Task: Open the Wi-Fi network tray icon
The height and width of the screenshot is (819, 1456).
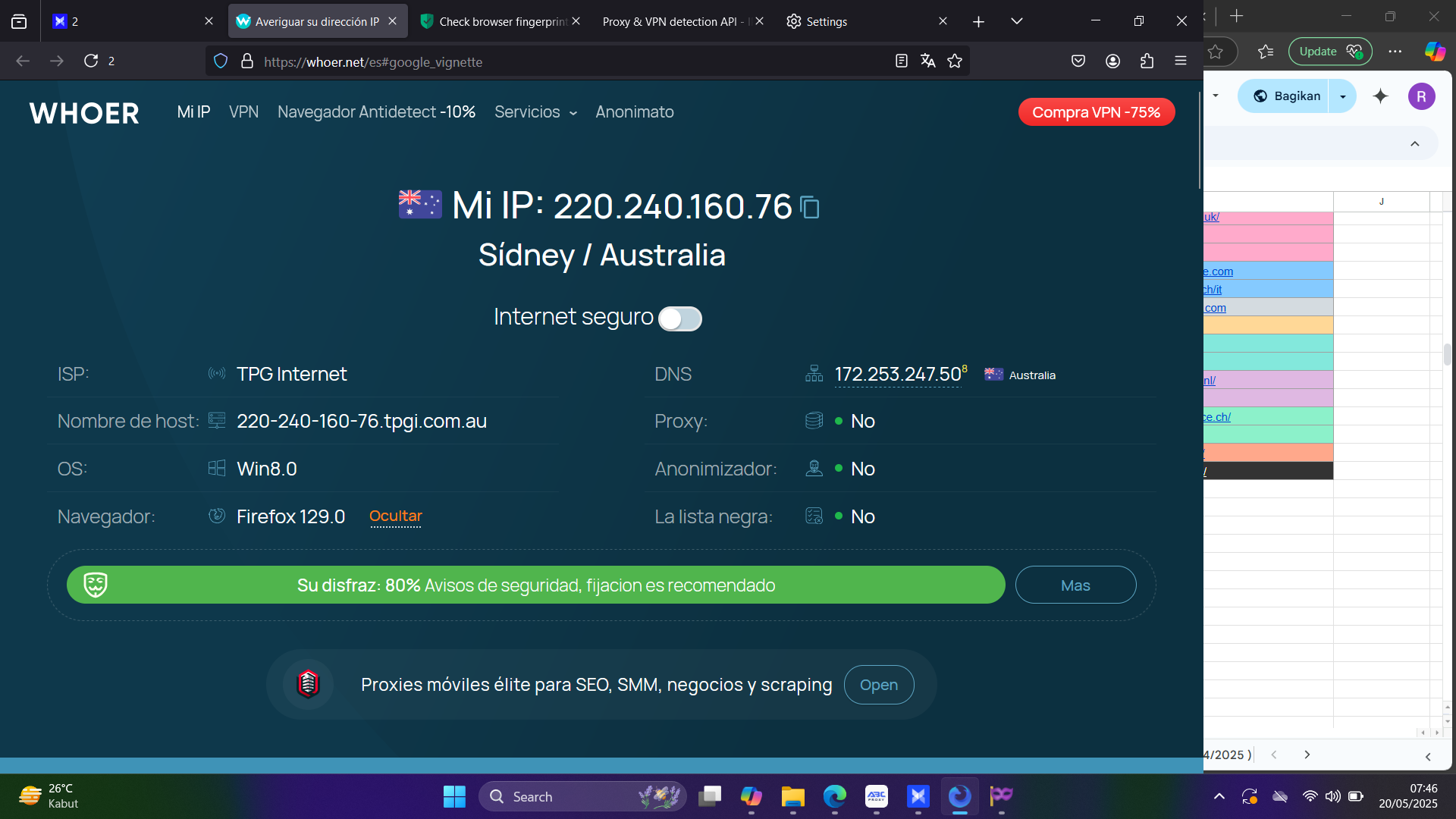Action: tap(1310, 796)
